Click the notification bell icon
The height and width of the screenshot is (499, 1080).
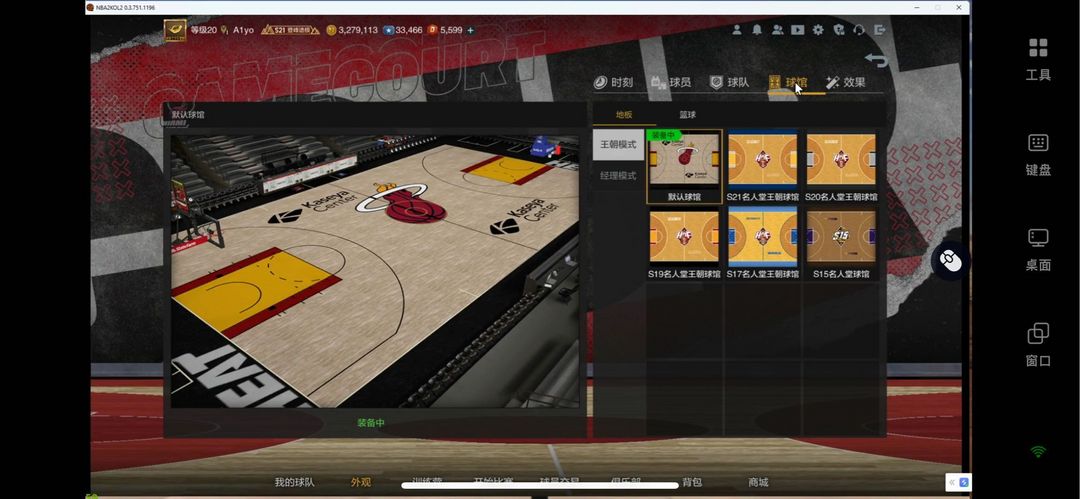(x=758, y=30)
